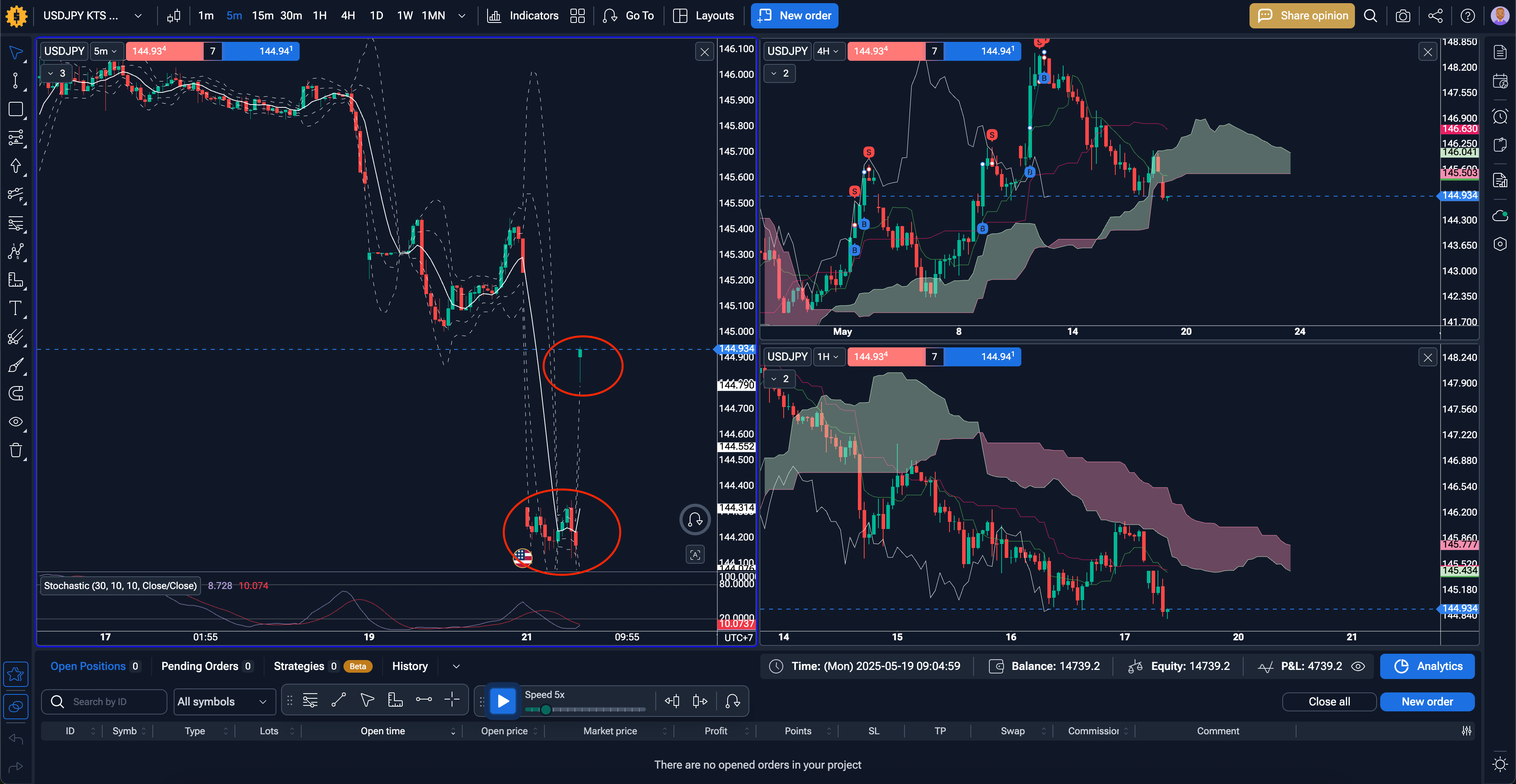
Task: Open the screenshot camera icon
Action: [x=1403, y=16]
